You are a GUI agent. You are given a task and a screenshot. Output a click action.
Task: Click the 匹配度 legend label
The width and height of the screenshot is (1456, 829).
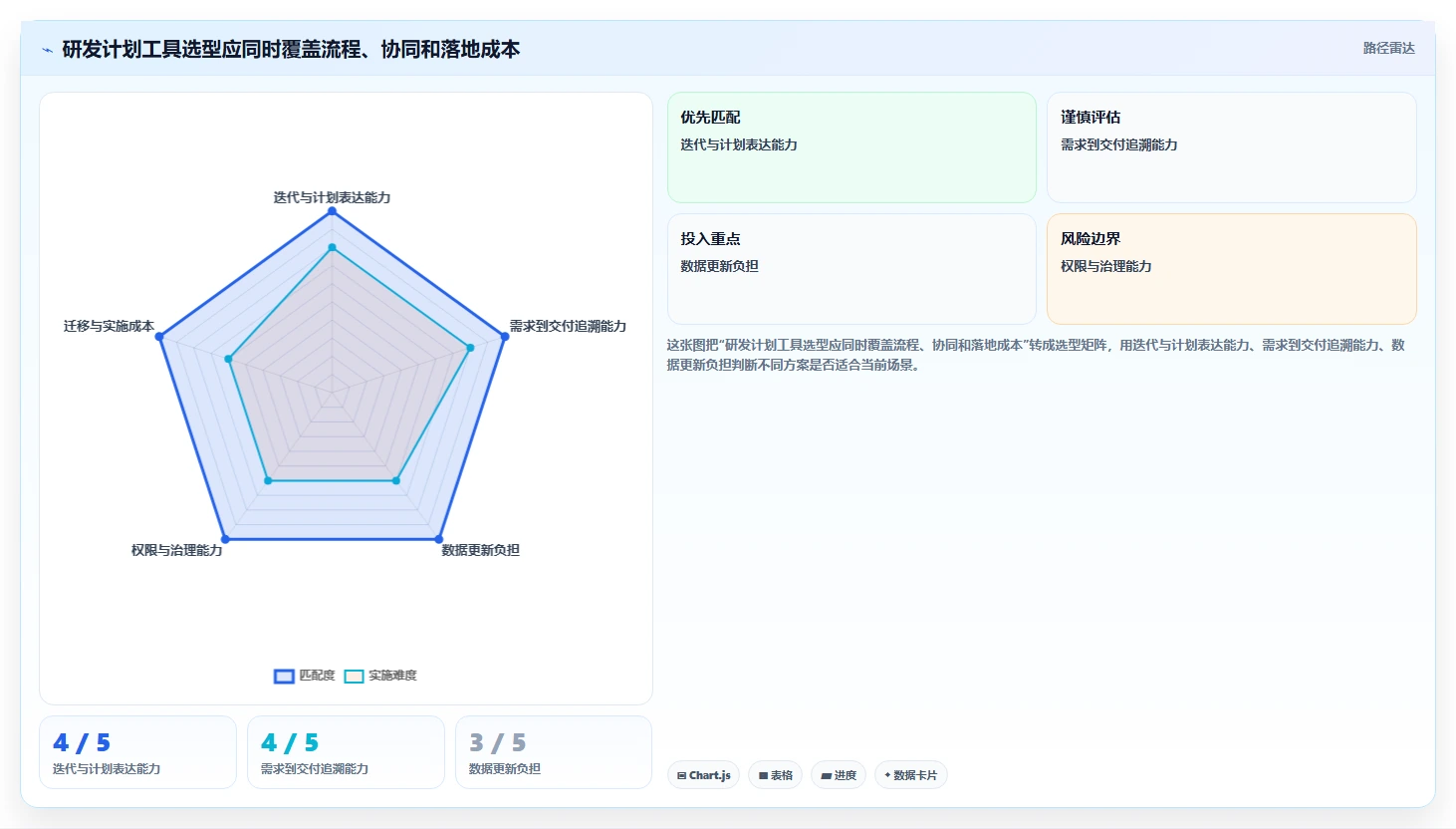pos(317,676)
